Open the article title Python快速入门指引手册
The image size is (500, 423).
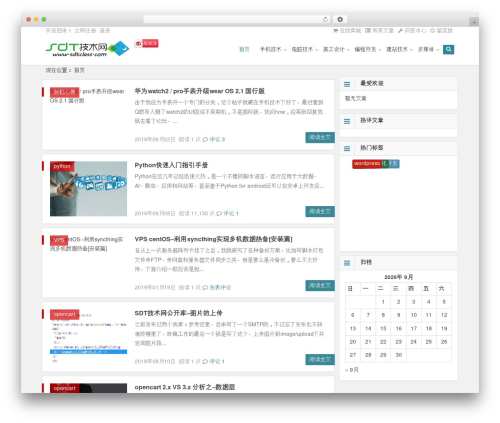[x=171, y=165]
